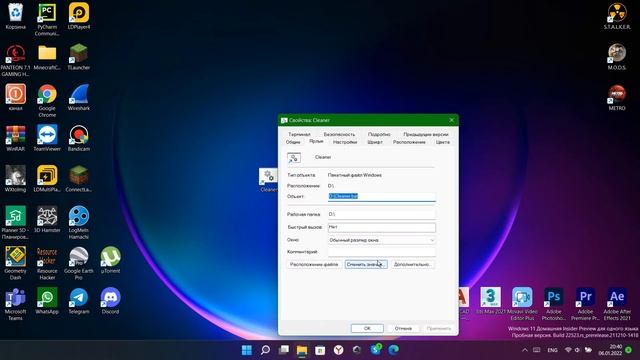The width and height of the screenshot is (640, 360).
Task: Launch S.T.A.L.K.E.R. from the desktop
Action: [617, 16]
